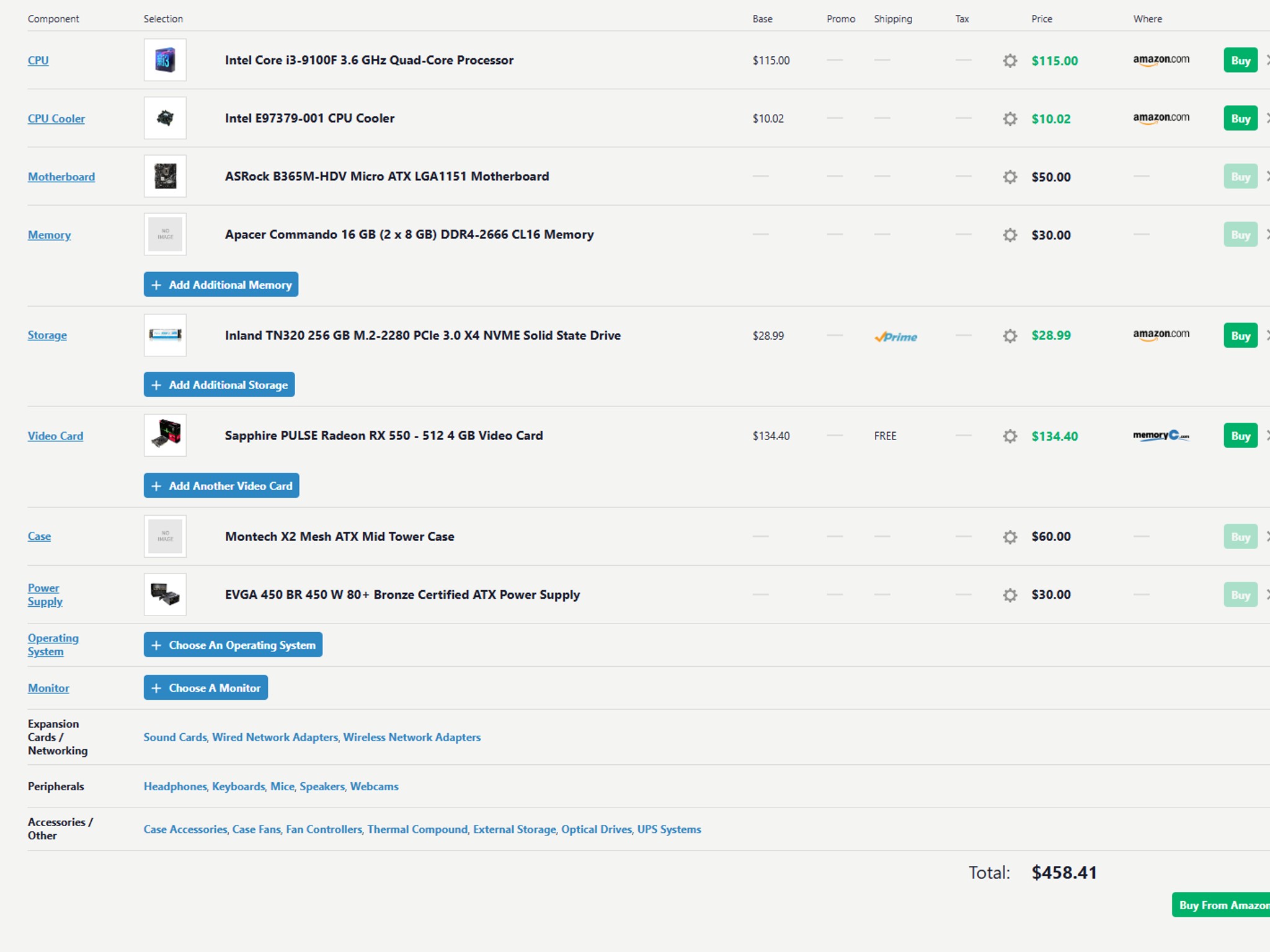The height and width of the screenshot is (952, 1270).
Task: Click Buy for Apacer Commando memory
Action: pyautogui.click(x=1240, y=235)
